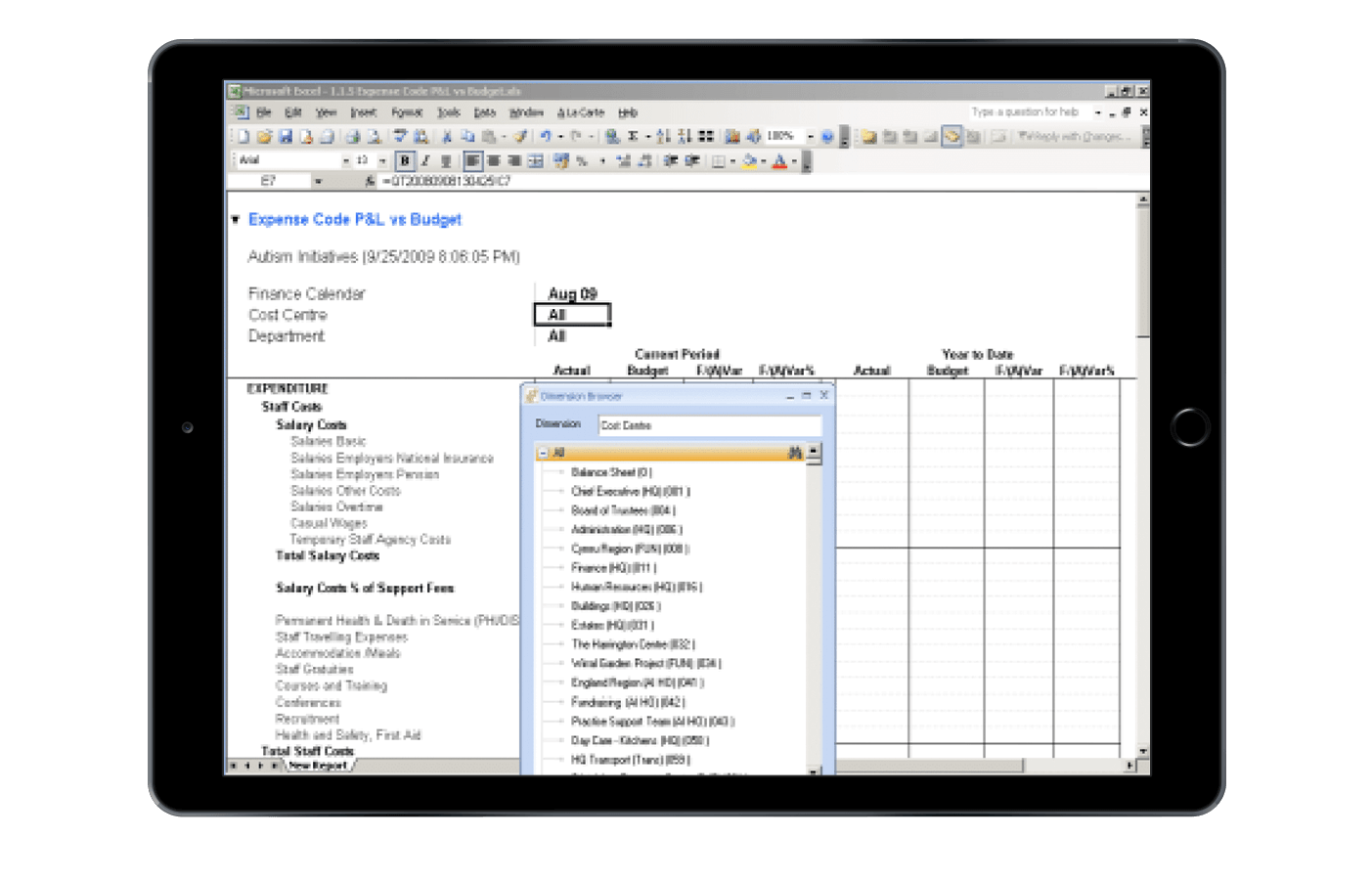
Task: Open the font color dropdown arrow
Action: click(794, 160)
